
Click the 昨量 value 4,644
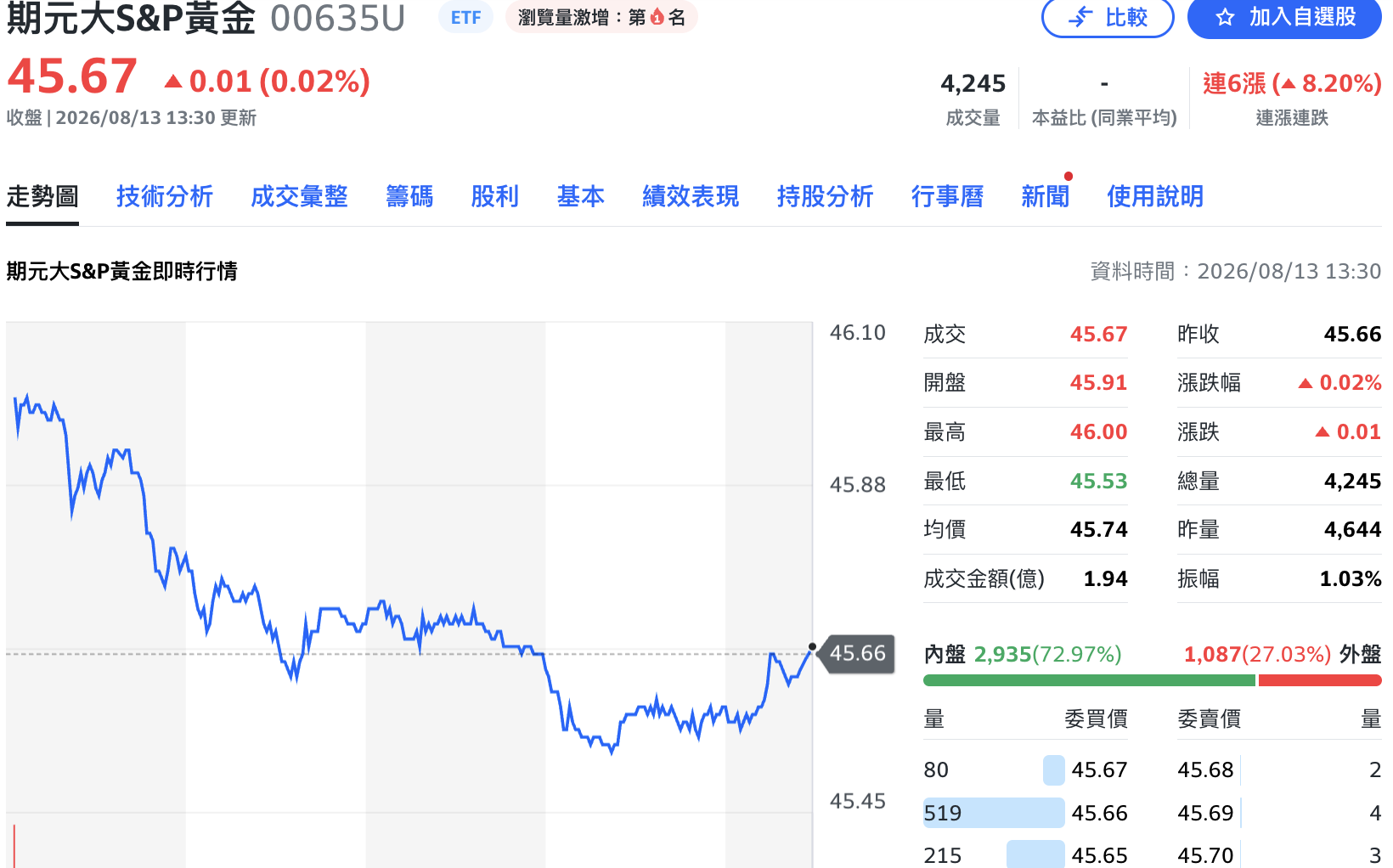pos(1352,530)
